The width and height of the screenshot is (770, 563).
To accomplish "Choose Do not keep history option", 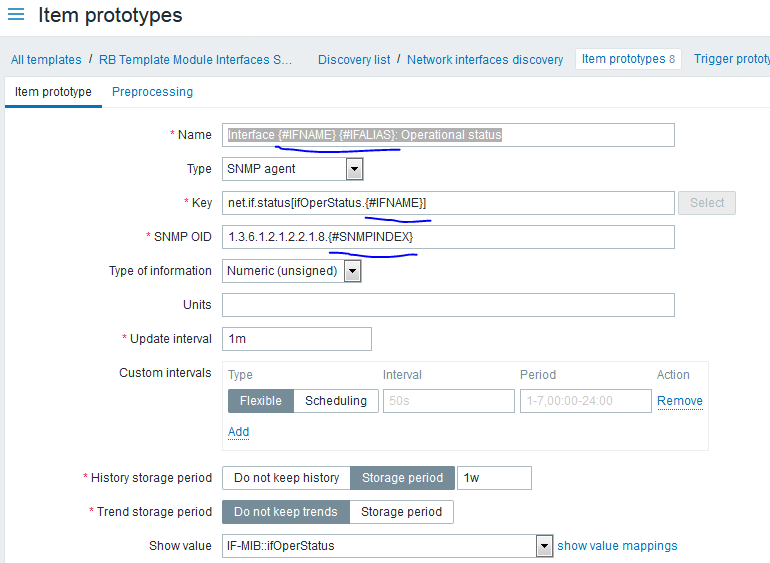I will point(286,478).
